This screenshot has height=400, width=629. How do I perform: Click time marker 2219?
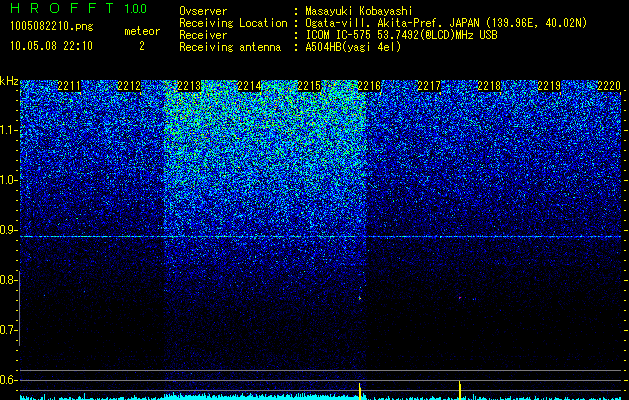tap(549, 86)
